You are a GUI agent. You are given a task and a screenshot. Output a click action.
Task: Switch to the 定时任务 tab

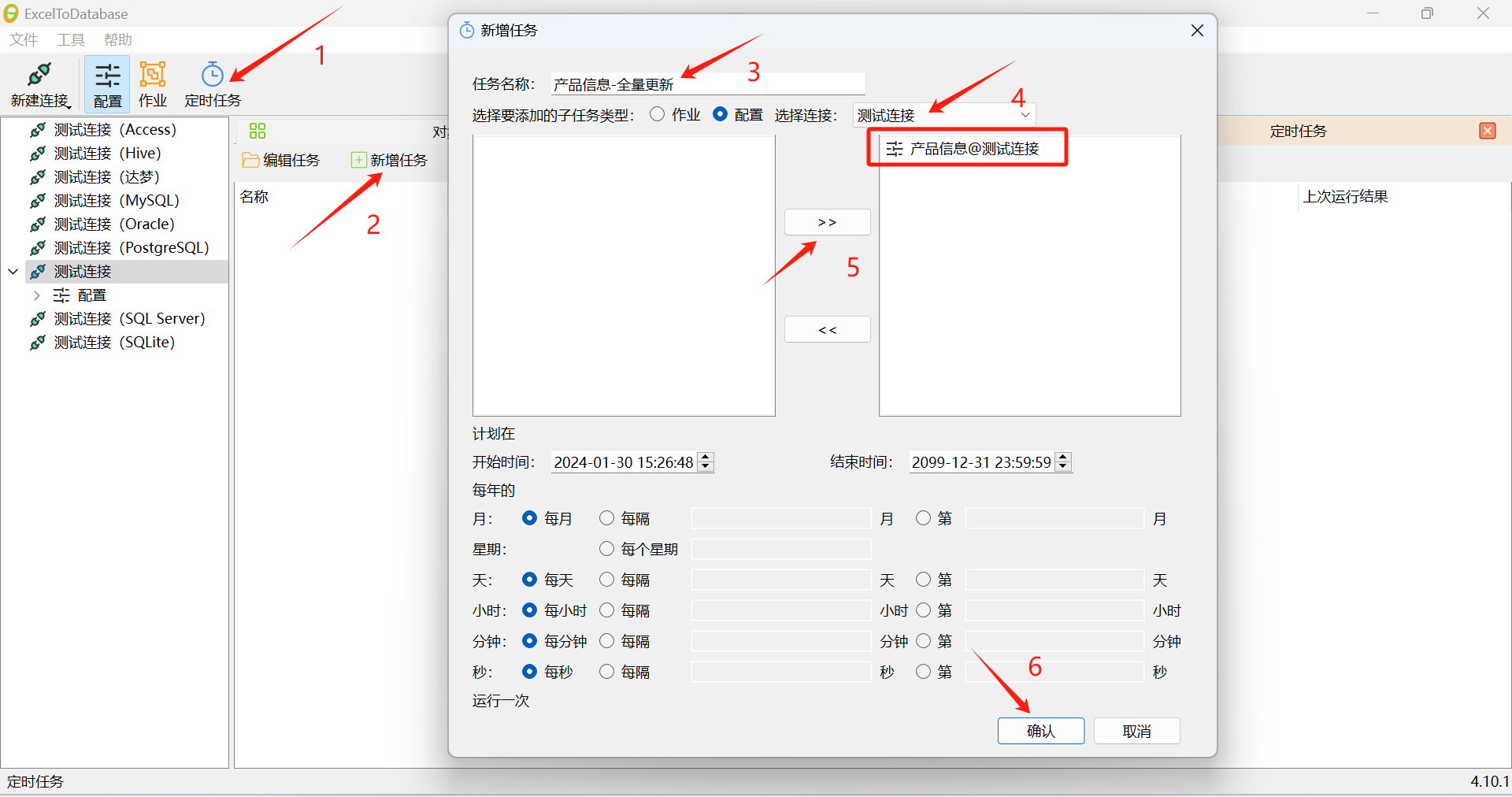coord(1298,131)
